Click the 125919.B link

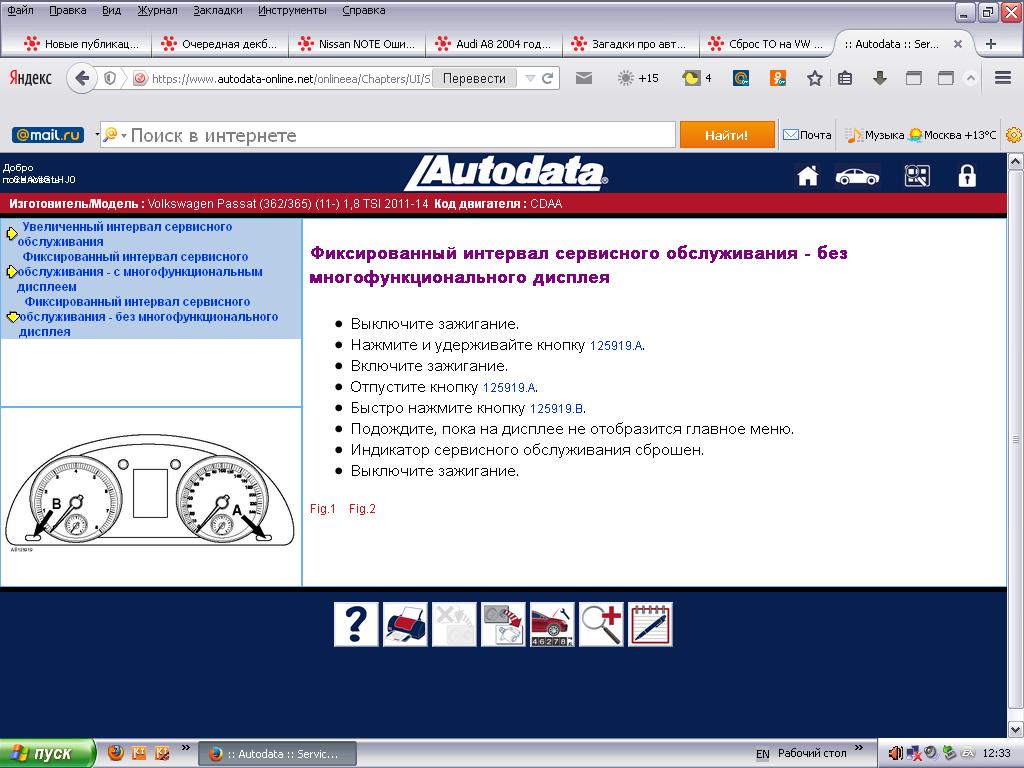[557, 408]
